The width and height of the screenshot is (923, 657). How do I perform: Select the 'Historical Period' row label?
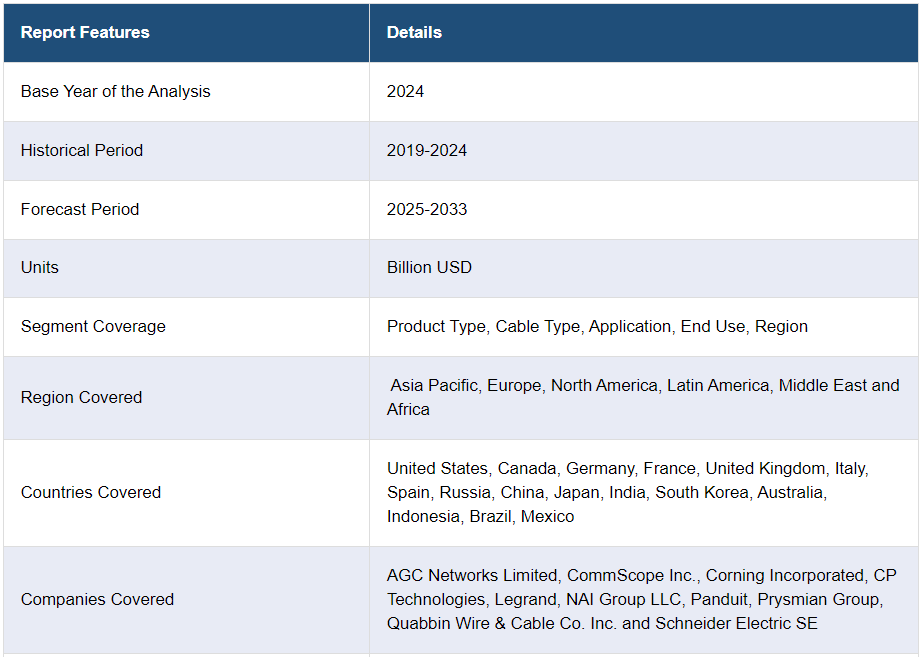[82, 150]
